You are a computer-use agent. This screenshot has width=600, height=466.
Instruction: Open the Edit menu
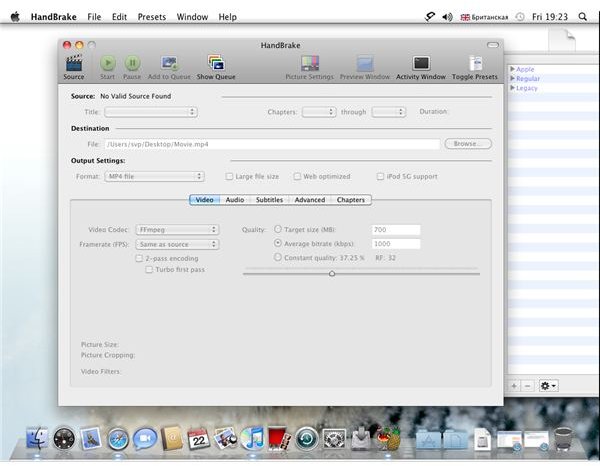[119, 17]
